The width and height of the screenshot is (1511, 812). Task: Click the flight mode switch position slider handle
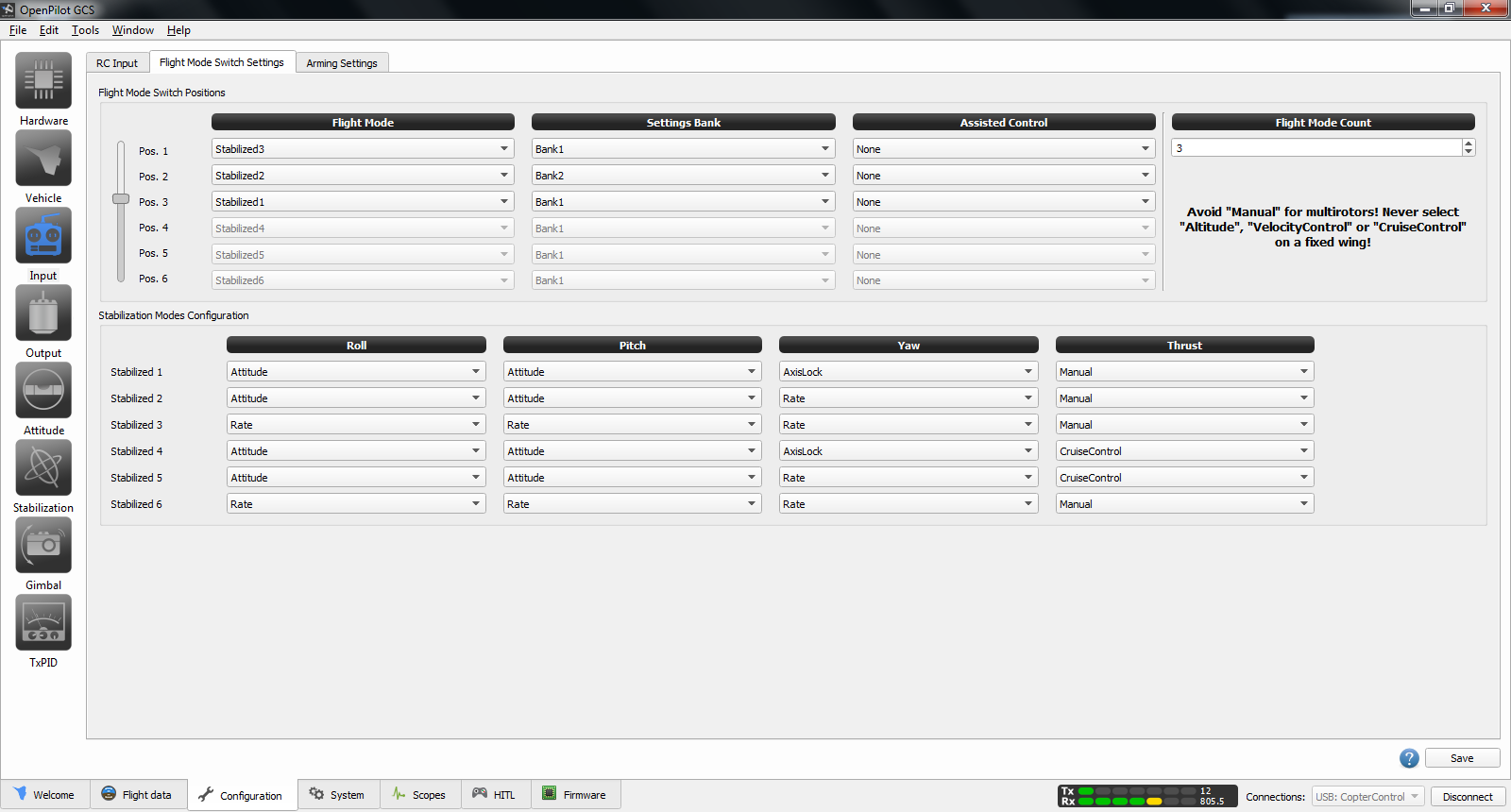click(121, 198)
